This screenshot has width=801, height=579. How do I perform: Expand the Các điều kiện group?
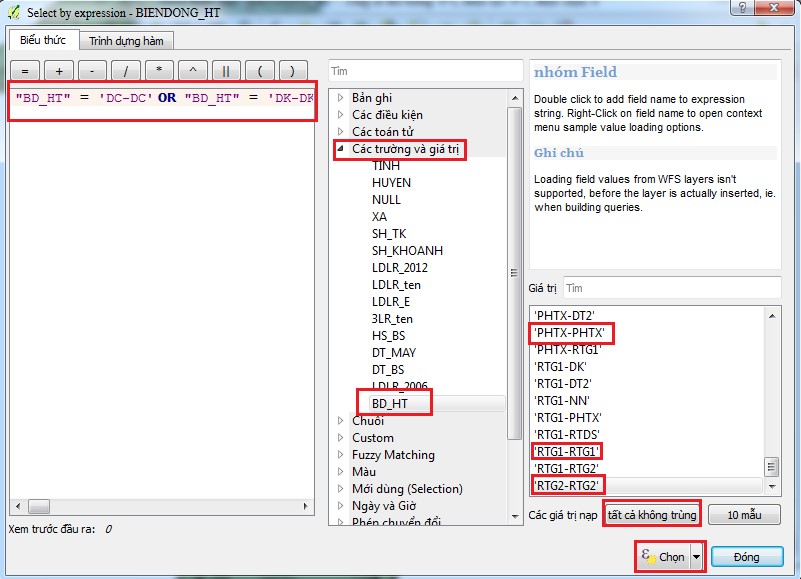[341, 114]
